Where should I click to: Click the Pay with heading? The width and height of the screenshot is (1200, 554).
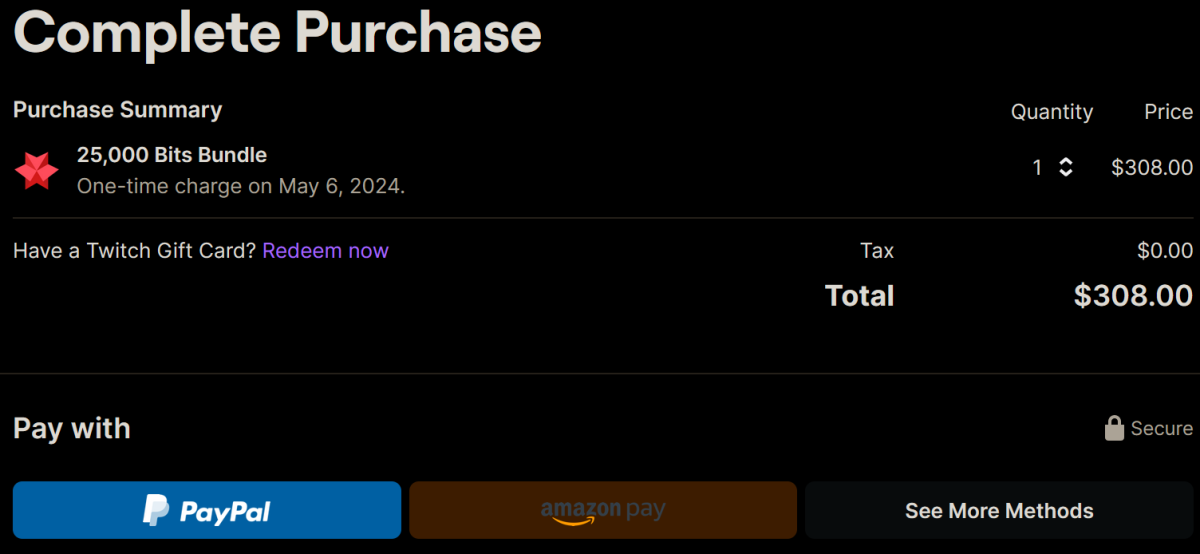click(x=72, y=429)
